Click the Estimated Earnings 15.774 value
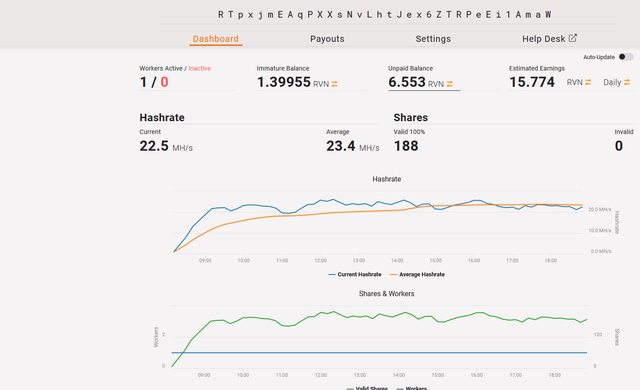 click(532, 82)
